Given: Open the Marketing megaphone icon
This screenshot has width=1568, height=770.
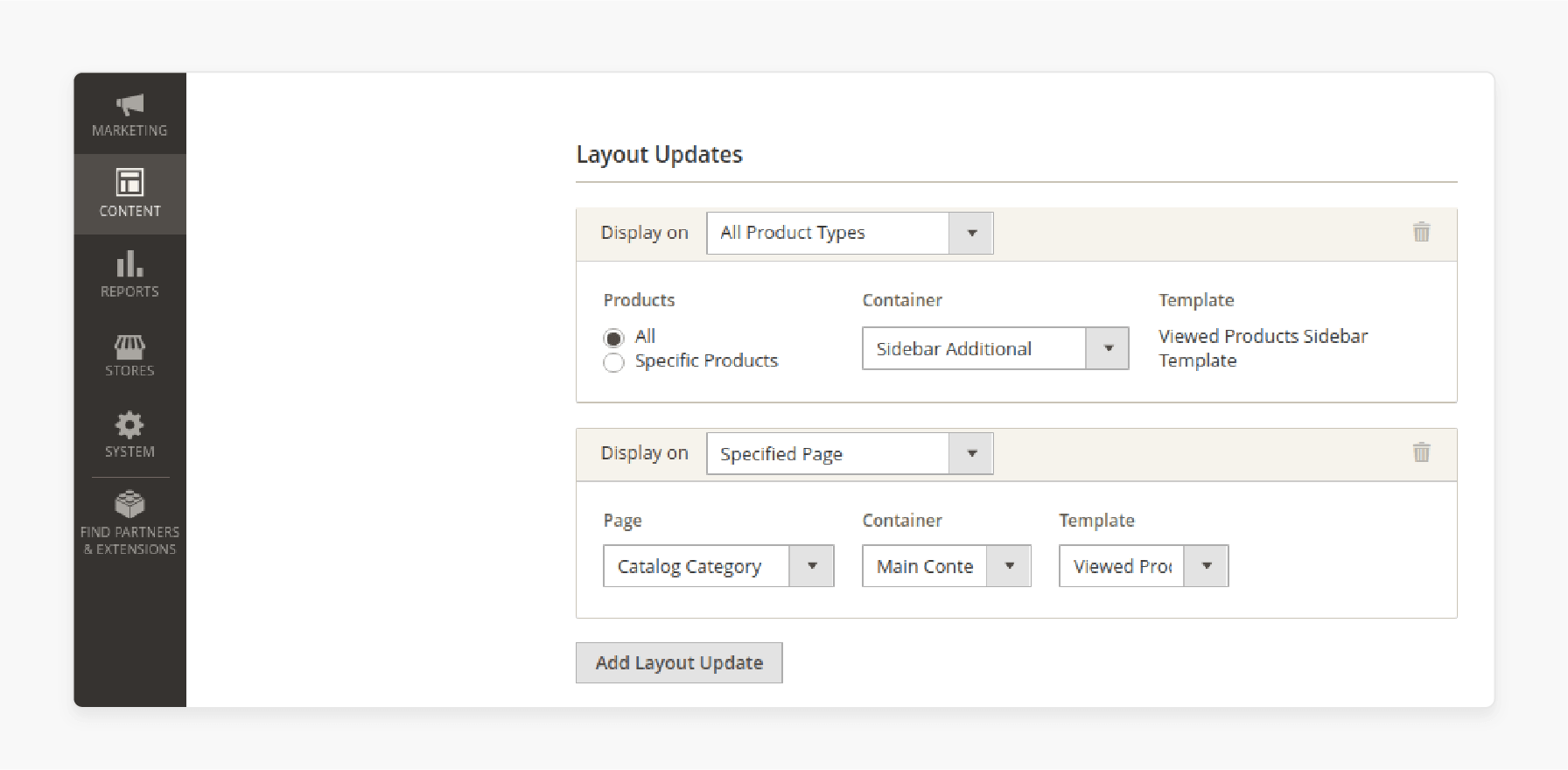Looking at the screenshot, I should (x=129, y=104).
